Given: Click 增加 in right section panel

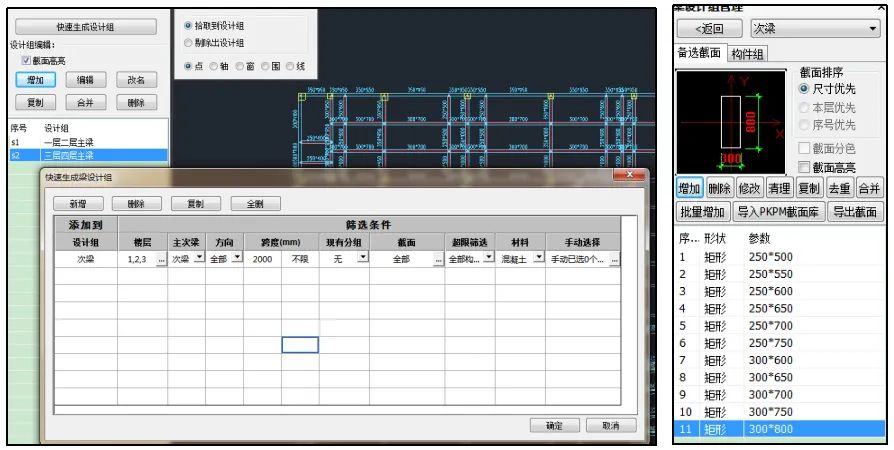Looking at the screenshot, I should [x=689, y=188].
